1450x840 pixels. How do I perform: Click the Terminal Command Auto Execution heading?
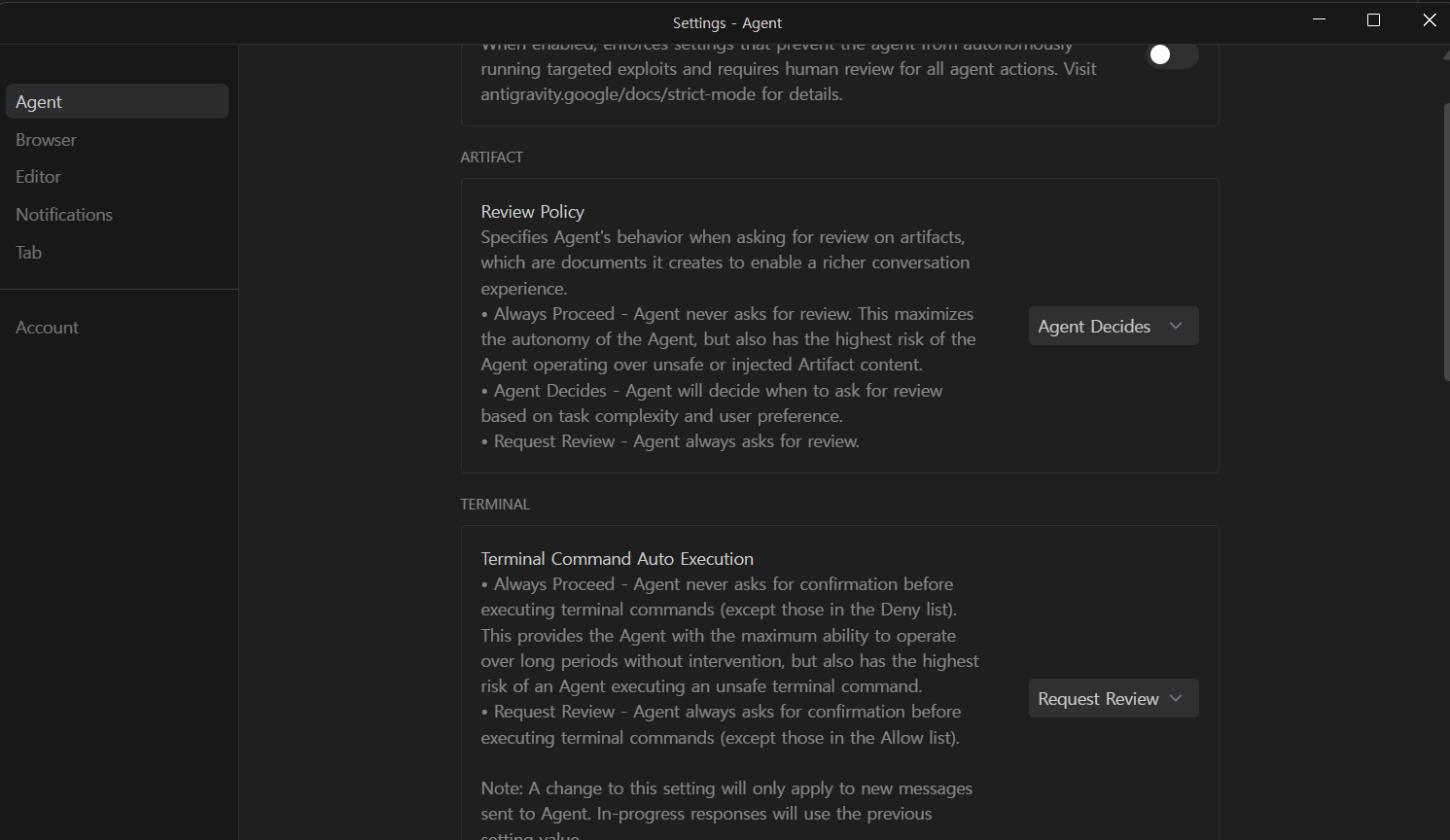click(617, 558)
